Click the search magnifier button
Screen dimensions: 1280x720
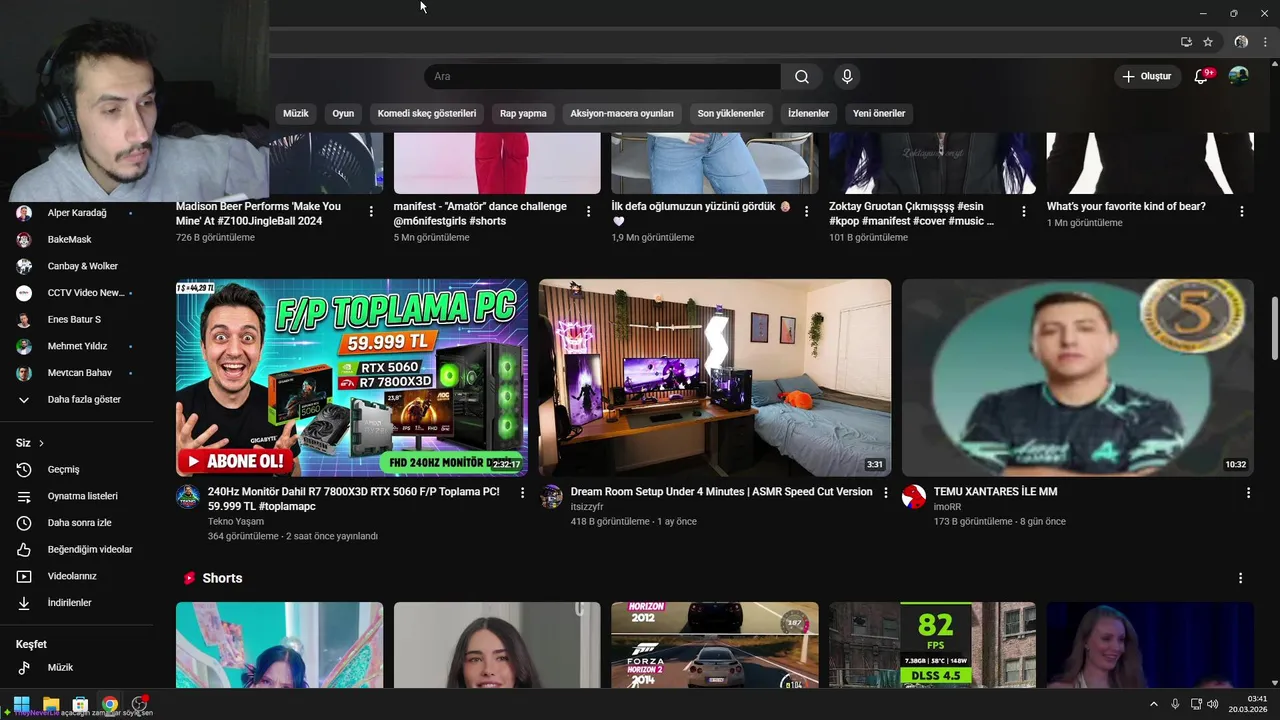tap(802, 77)
